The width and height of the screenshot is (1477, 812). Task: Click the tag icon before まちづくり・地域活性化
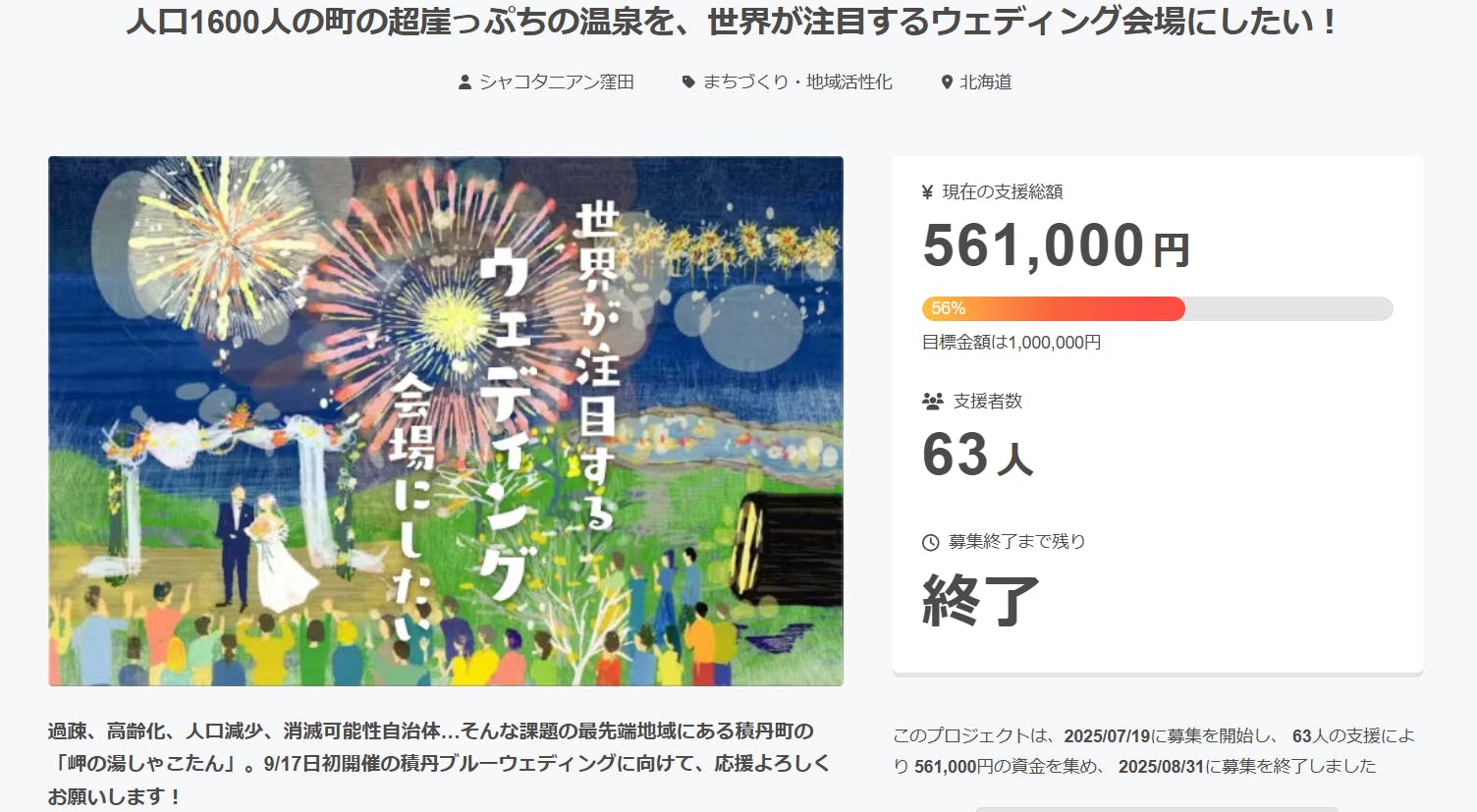688,82
